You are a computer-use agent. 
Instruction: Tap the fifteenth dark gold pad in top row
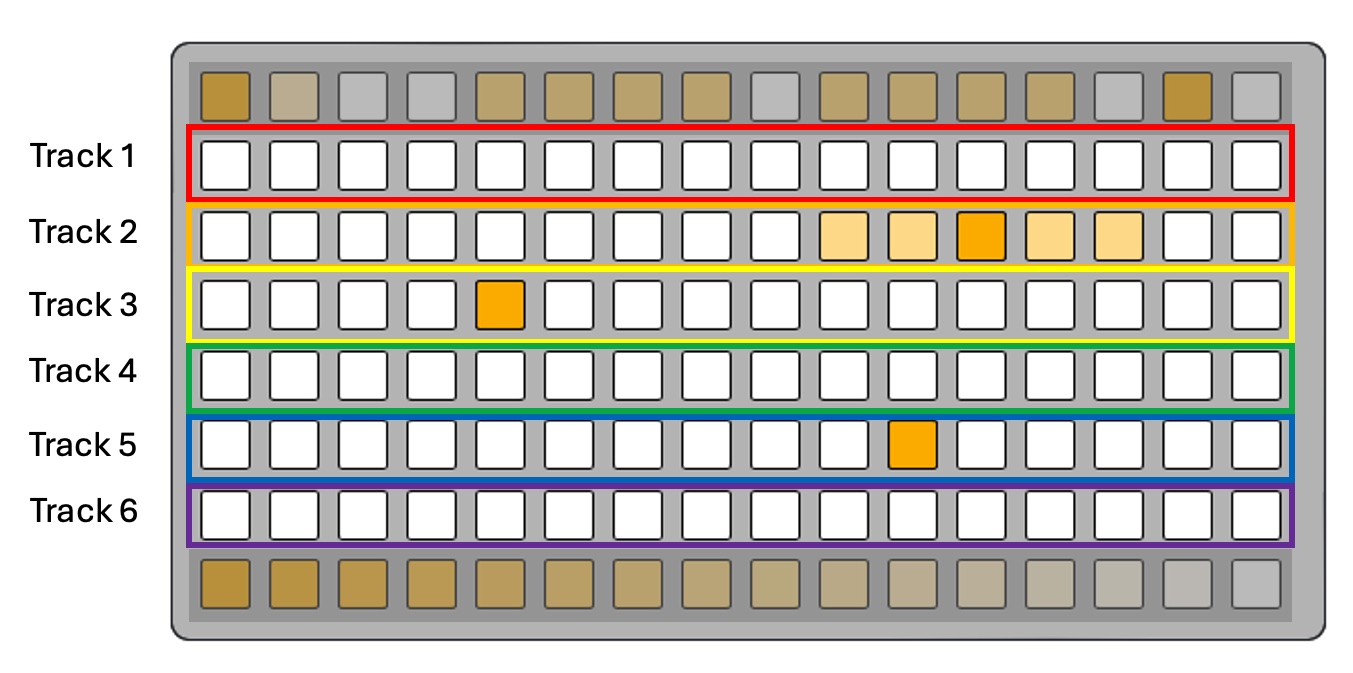point(1187,96)
